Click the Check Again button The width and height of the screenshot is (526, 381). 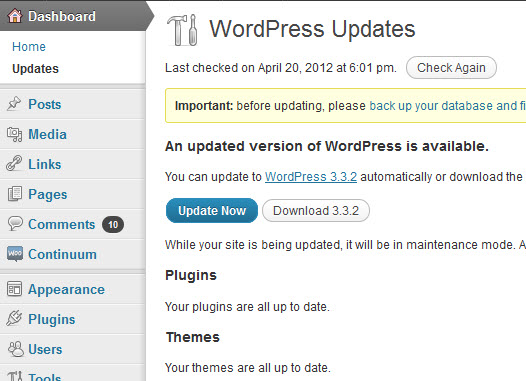tap(451, 67)
